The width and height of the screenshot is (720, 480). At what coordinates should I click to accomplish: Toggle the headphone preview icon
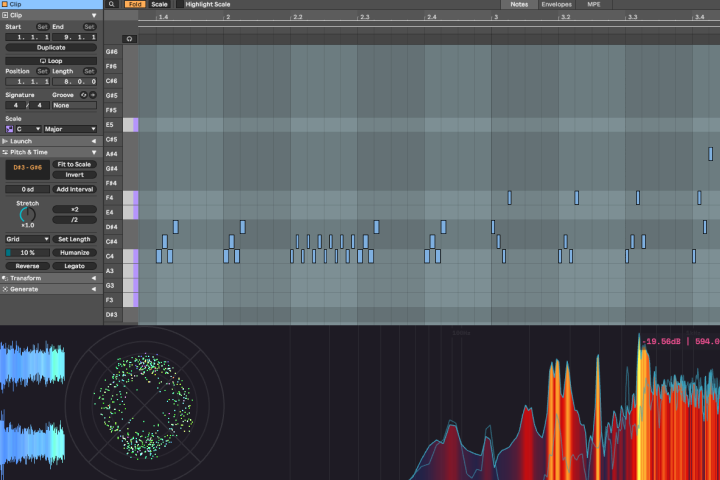[x=129, y=39]
